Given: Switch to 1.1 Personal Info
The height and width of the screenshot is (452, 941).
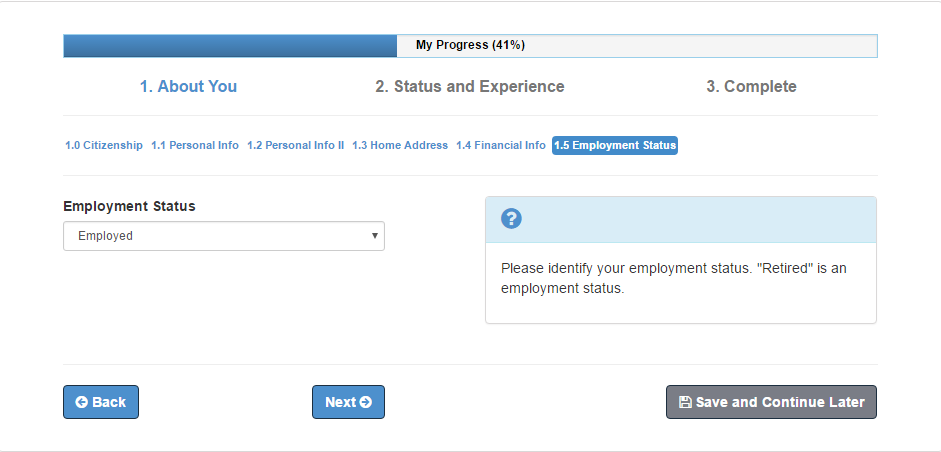Looking at the screenshot, I should click(x=195, y=145).
